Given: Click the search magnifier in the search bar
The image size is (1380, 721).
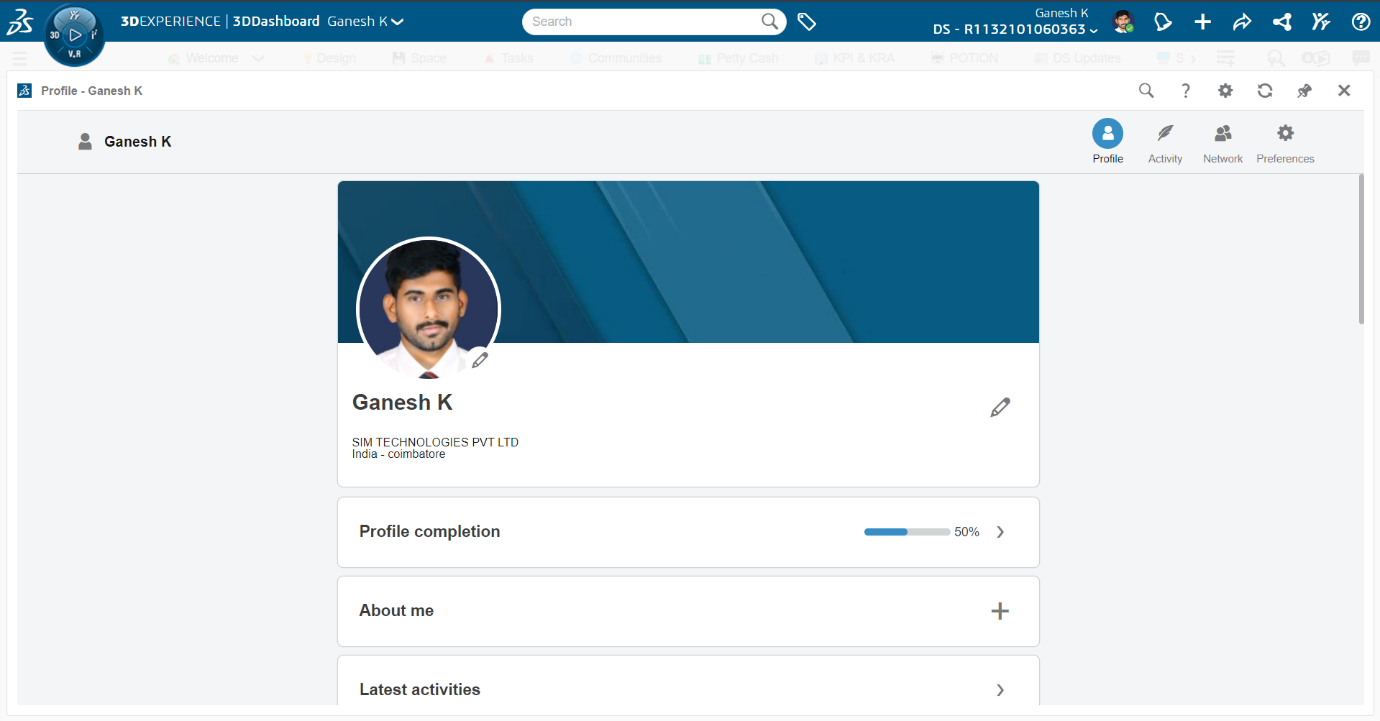Looking at the screenshot, I should pyautogui.click(x=770, y=21).
